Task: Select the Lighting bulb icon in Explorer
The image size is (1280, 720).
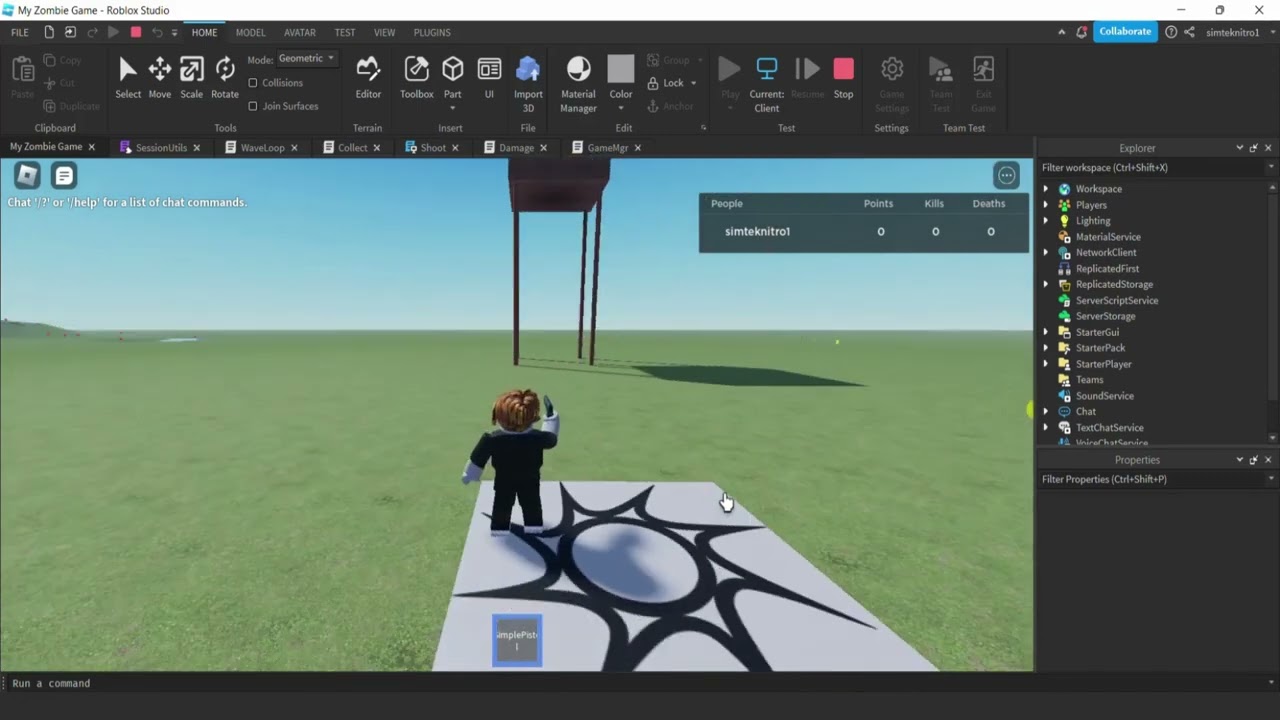Action: [1064, 221]
